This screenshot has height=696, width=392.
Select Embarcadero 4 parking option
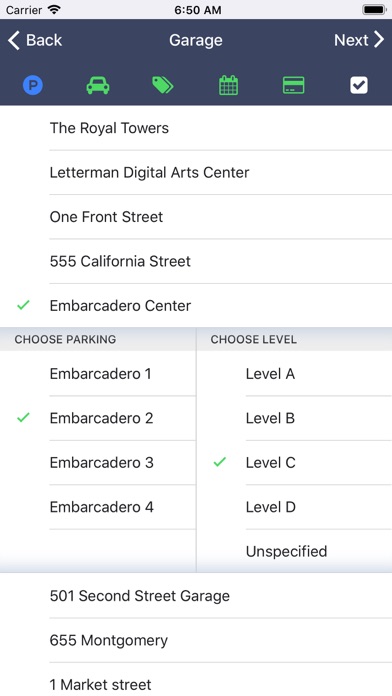tap(98, 507)
